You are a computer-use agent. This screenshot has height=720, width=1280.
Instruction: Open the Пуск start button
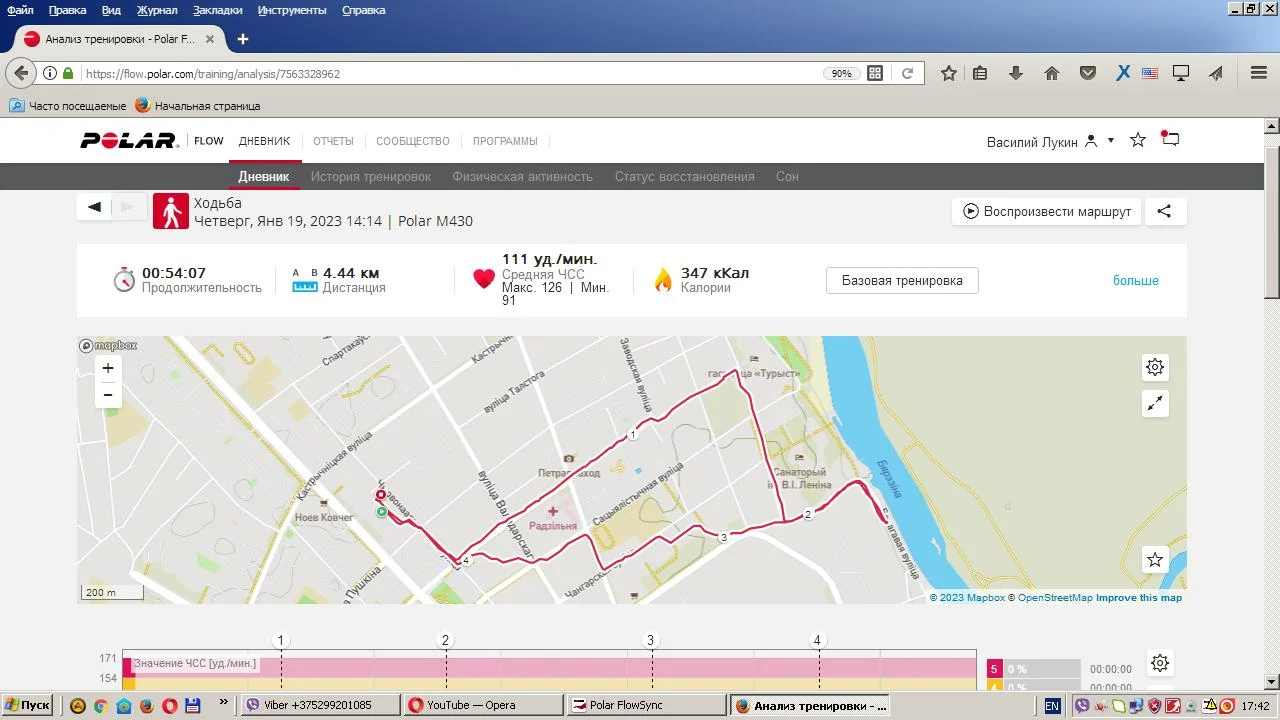tap(28, 705)
